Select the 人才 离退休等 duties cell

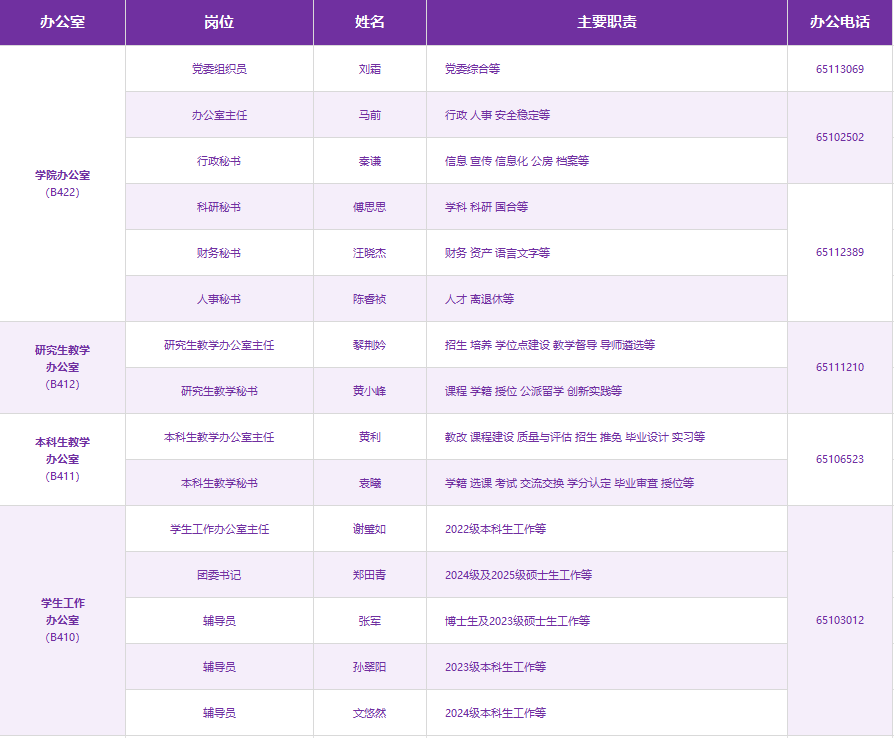[x=480, y=299]
